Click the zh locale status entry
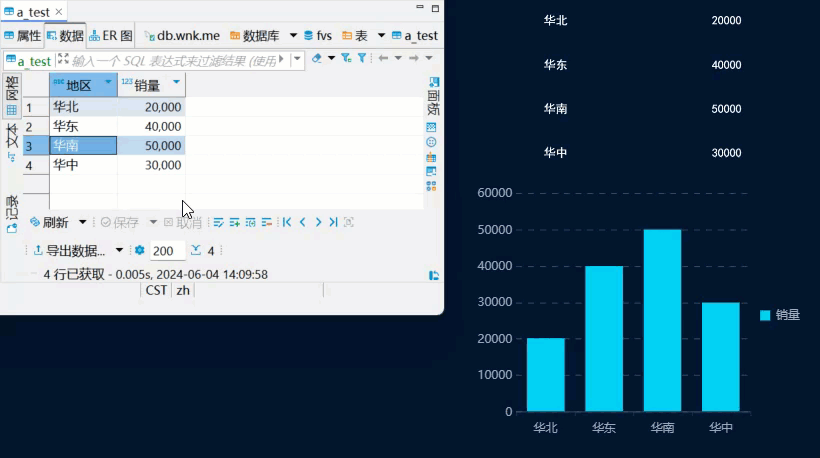This screenshot has width=820, height=458. coord(183,290)
